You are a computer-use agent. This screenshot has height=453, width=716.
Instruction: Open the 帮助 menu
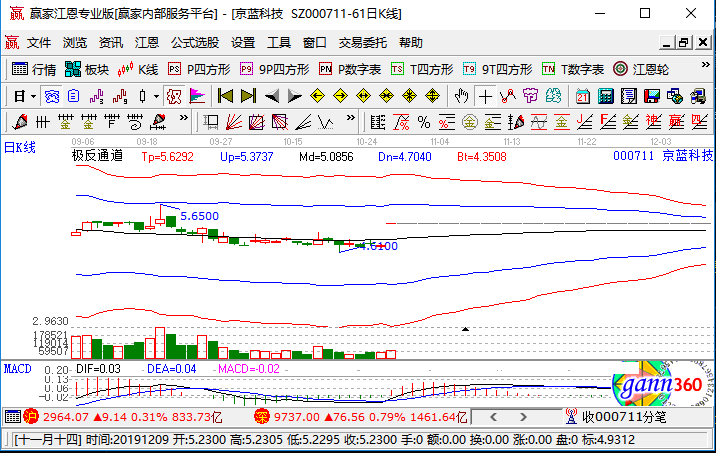(411, 43)
